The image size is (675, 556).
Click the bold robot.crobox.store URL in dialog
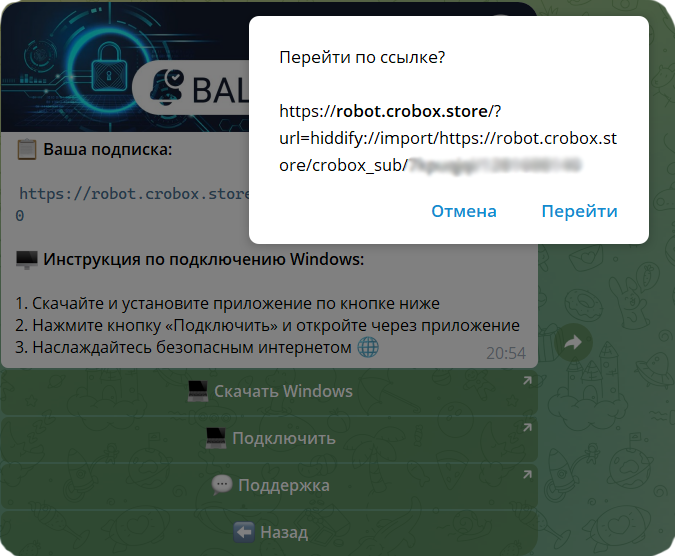pos(411,111)
